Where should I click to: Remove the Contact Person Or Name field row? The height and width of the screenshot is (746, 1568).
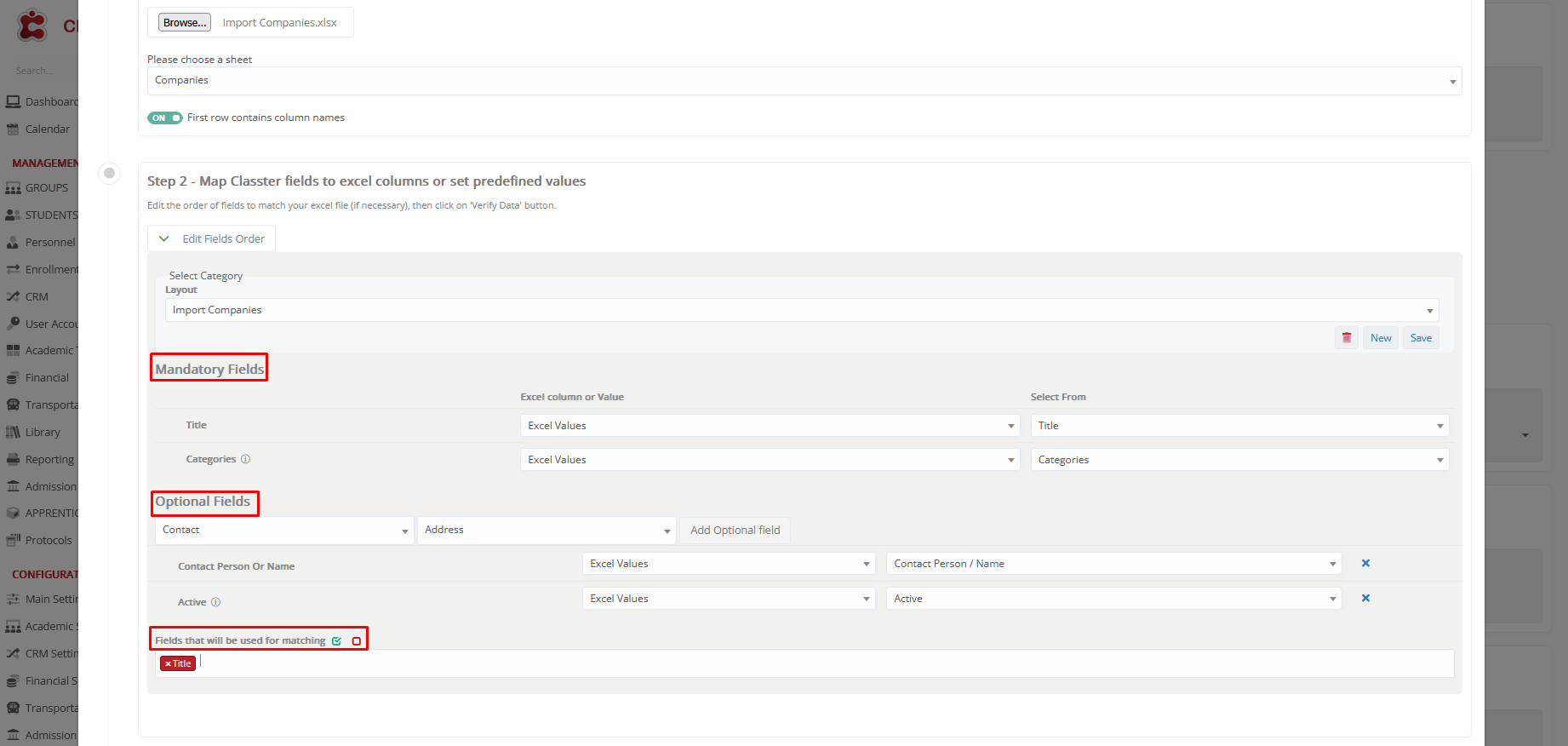click(1365, 564)
